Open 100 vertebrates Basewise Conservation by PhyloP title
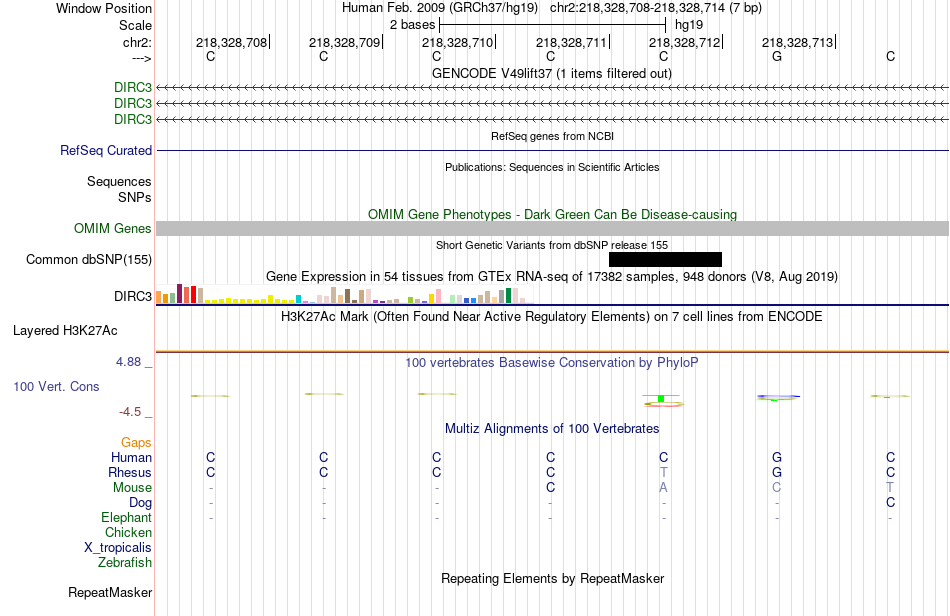The height and width of the screenshot is (616, 950). [x=552, y=363]
